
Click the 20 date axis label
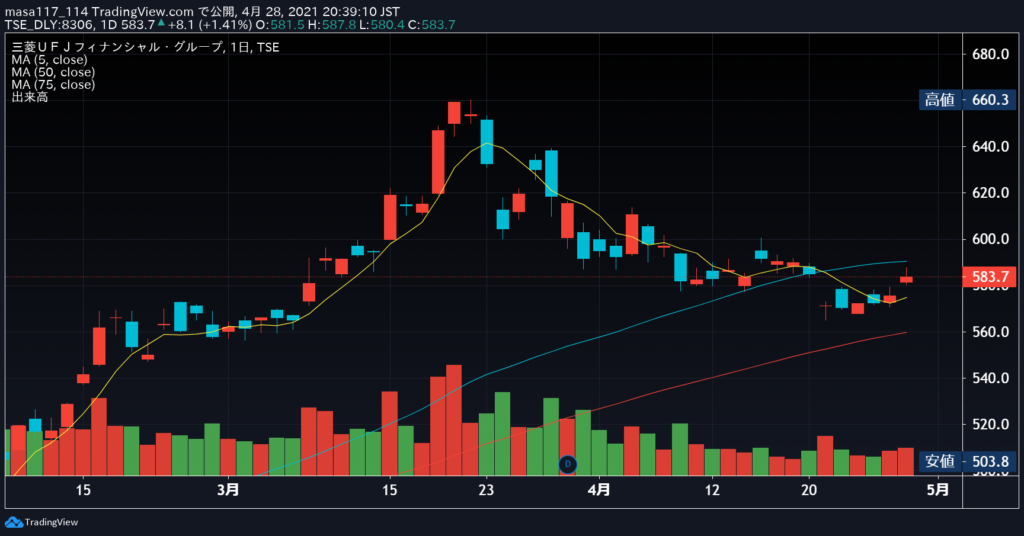[x=809, y=490]
